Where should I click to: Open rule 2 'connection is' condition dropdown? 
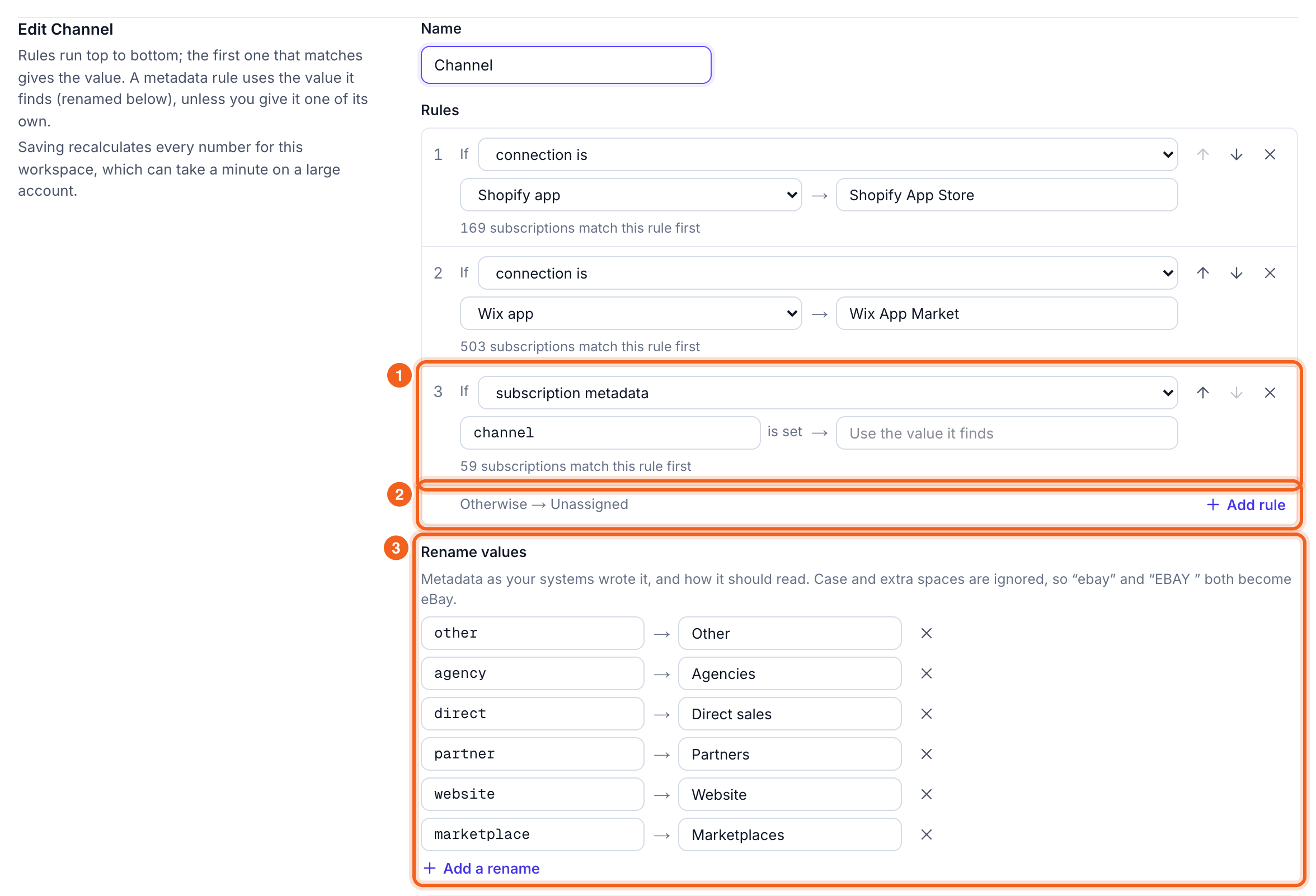[x=828, y=273]
